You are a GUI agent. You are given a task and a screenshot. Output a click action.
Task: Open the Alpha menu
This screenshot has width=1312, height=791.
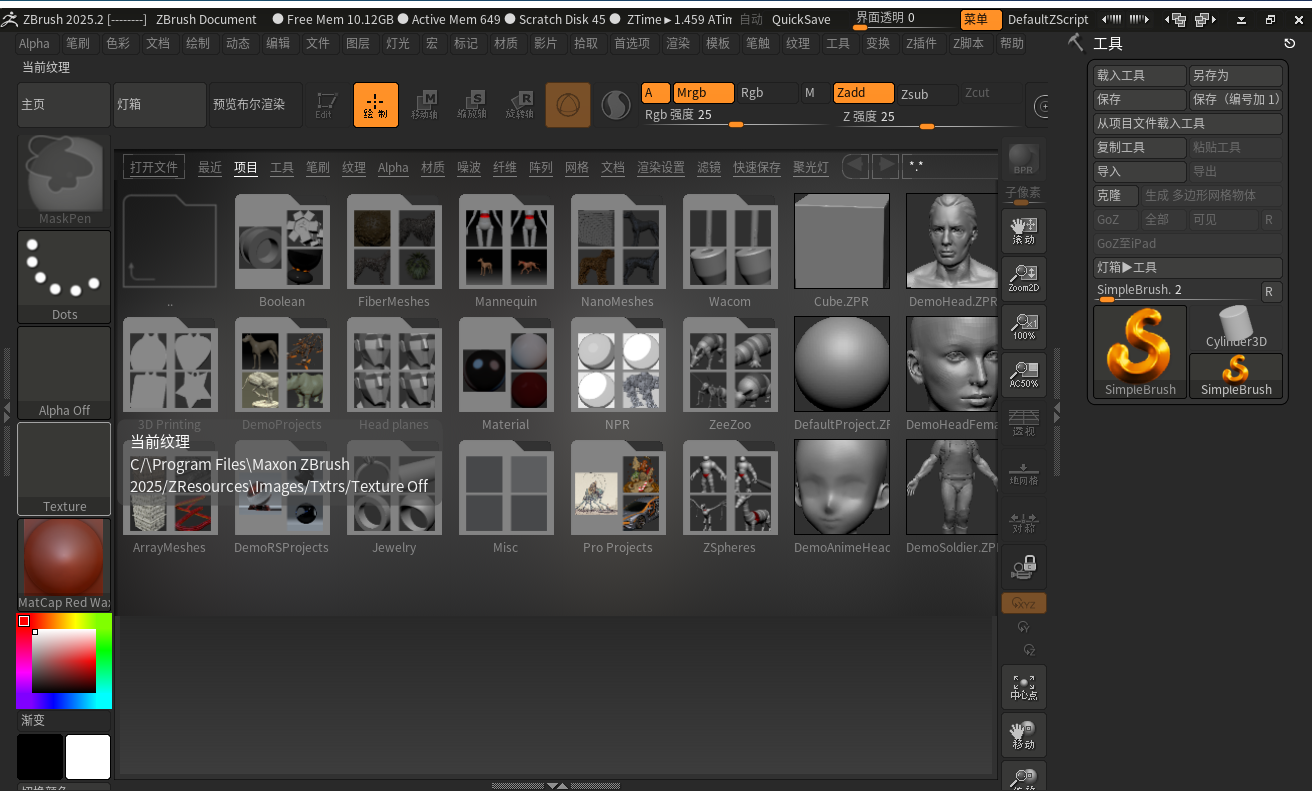click(34, 43)
